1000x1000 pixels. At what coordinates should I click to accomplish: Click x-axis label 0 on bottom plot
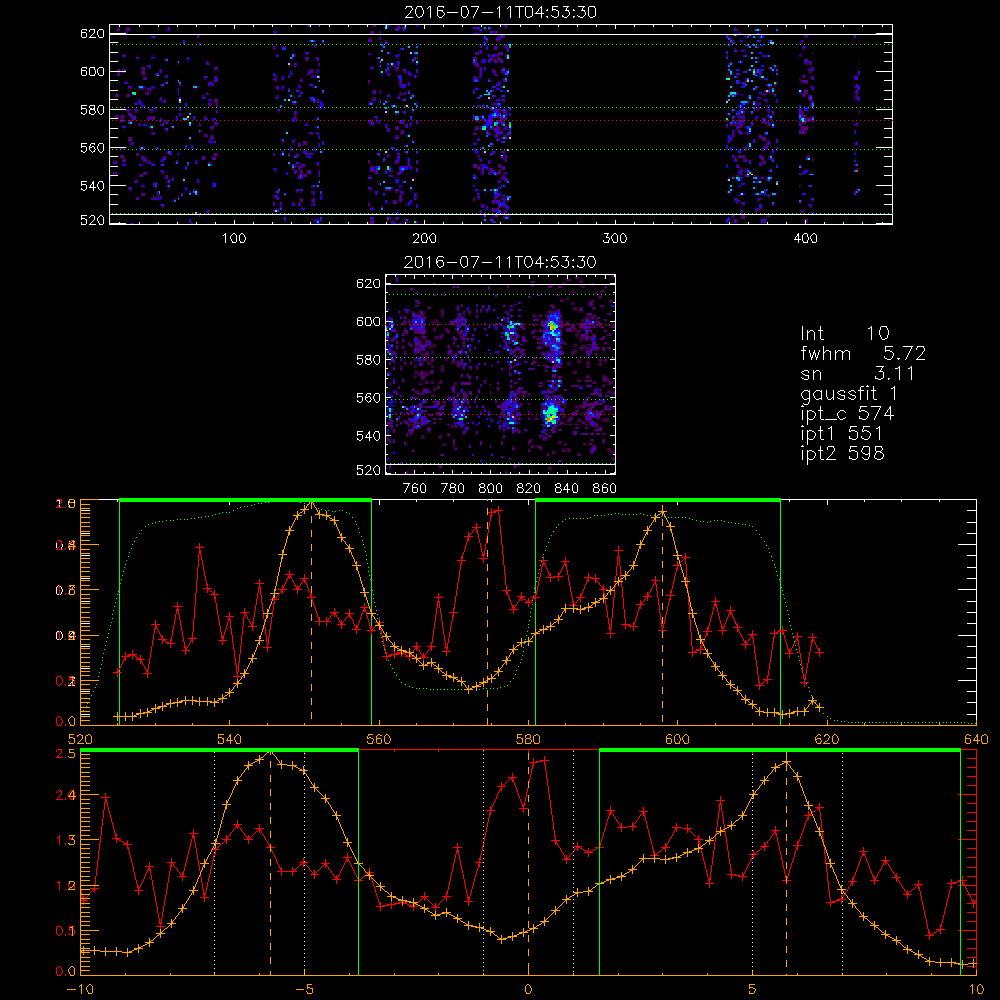point(528,989)
